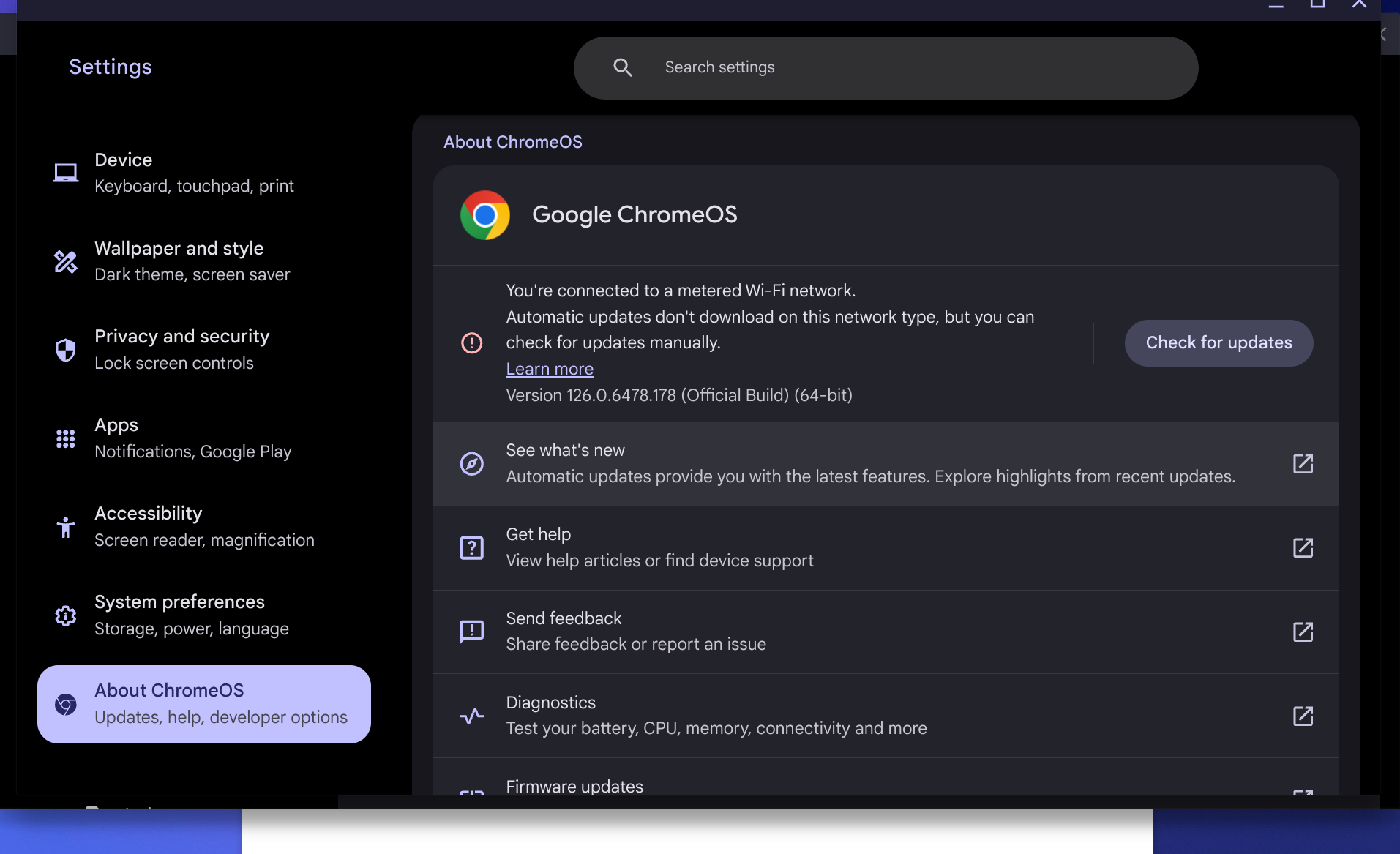The width and height of the screenshot is (1400, 854).
Task: Click the Settings title heading
Action: [x=111, y=67]
